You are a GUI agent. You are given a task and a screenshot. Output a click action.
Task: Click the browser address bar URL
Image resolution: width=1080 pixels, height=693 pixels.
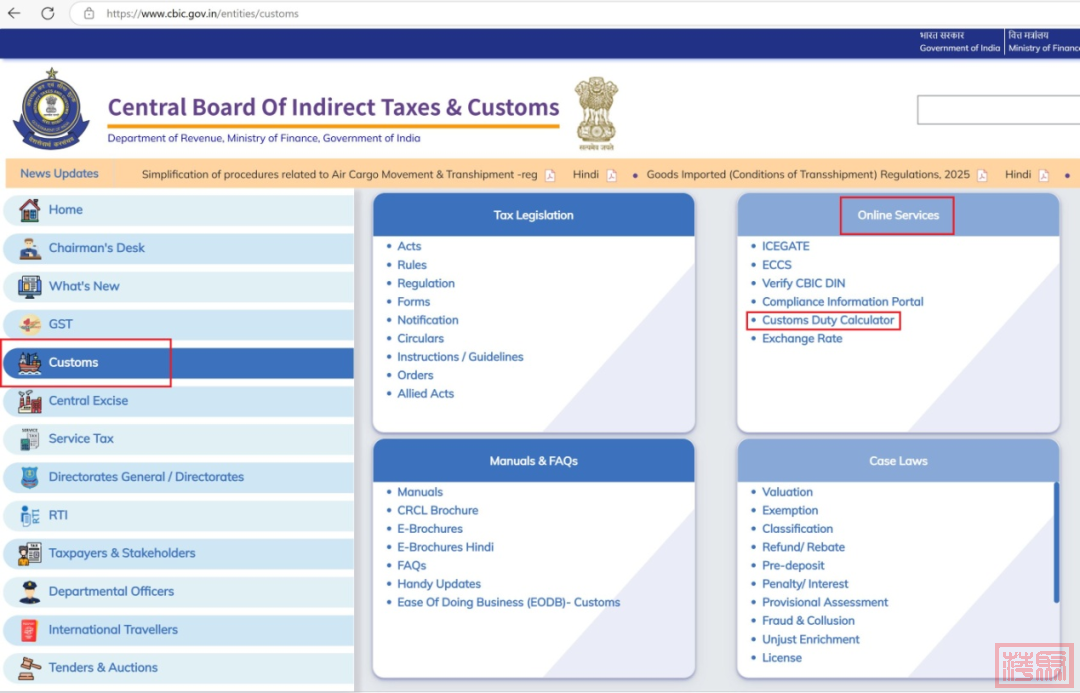coord(202,14)
